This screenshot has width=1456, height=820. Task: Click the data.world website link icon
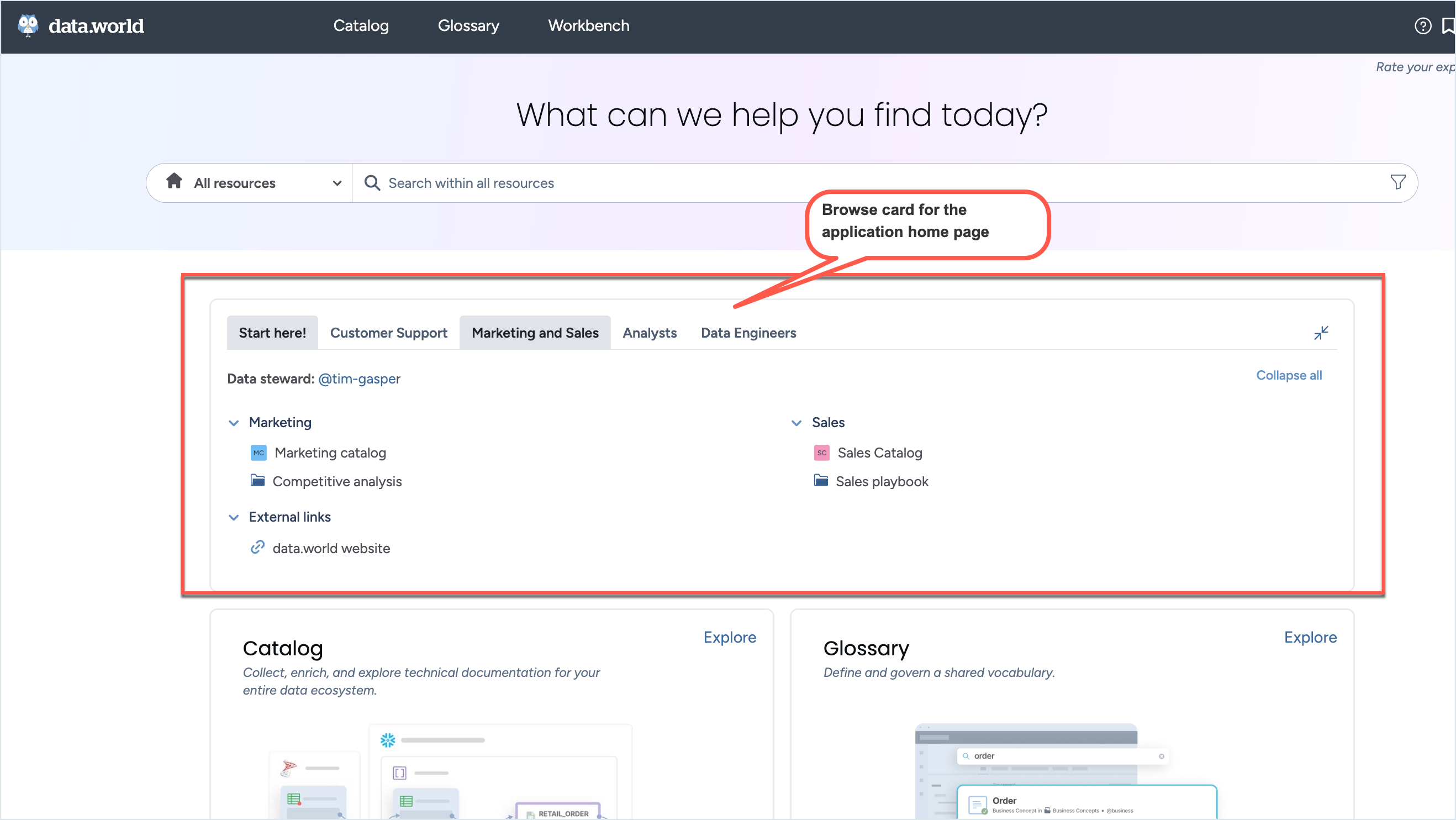click(x=258, y=547)
